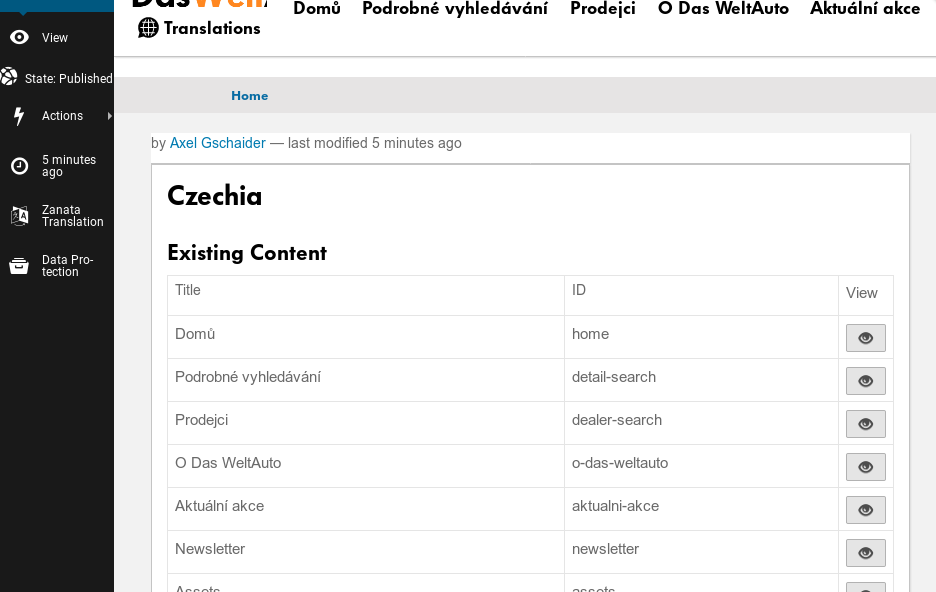936x592 pixels.
Task: Click the Aktuální akce title cell
Action: (366, 509)
